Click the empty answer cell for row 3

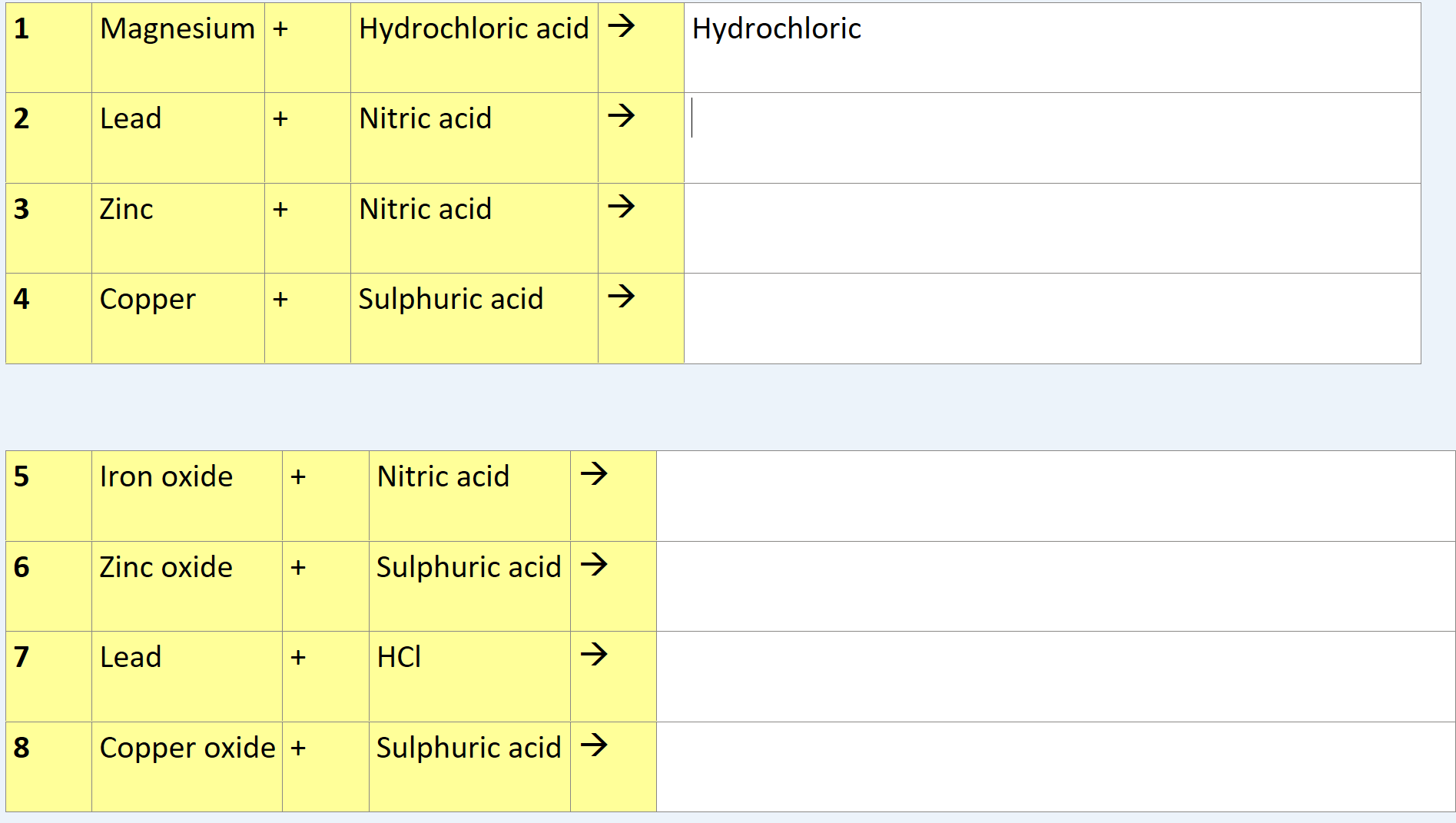pos(1052,228)
